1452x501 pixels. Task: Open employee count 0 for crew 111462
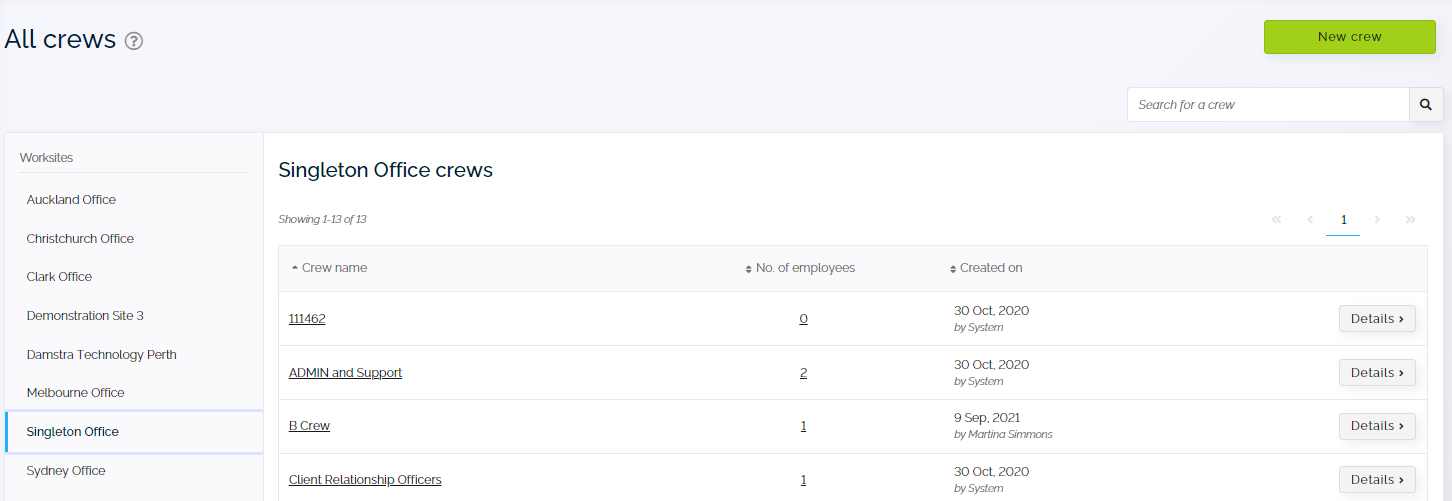[803, 319]
